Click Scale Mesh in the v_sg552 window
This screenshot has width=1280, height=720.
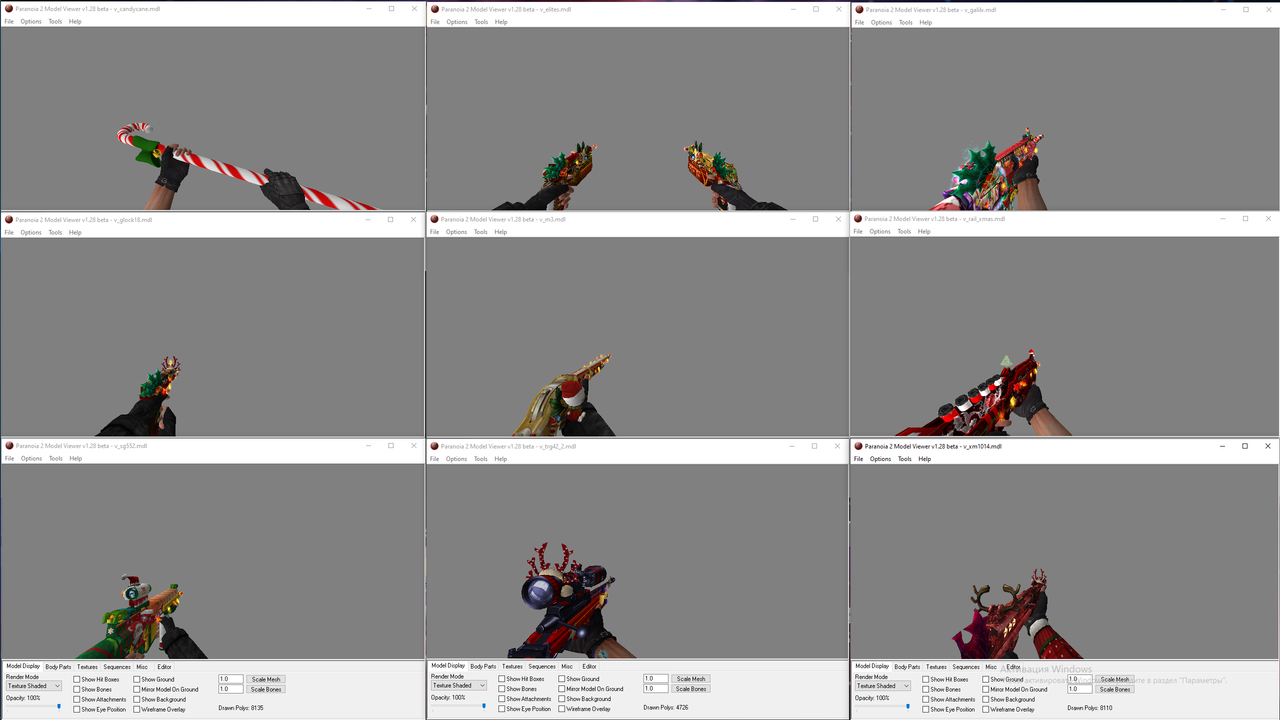pyautogui.click(x=266, y=679)
